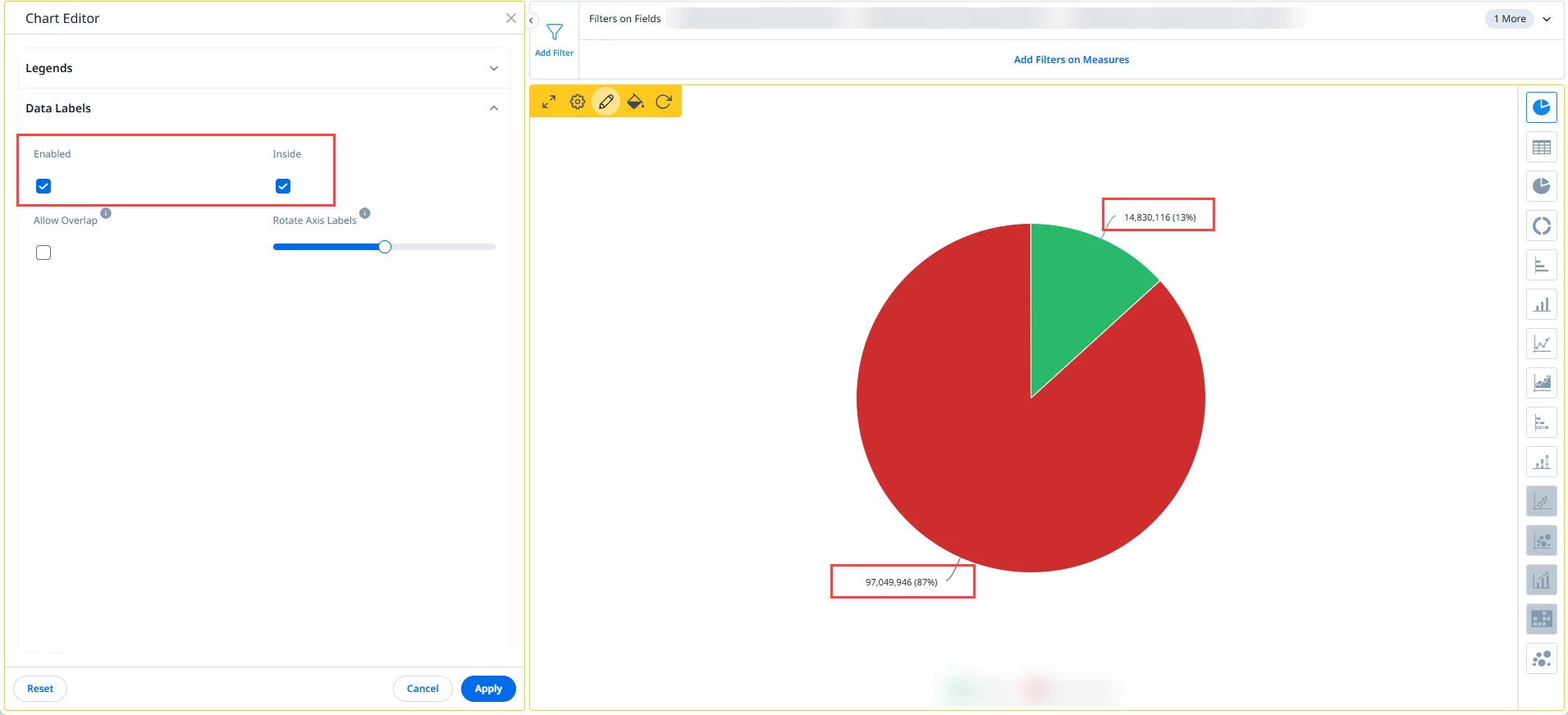Uncheck the Enabled data labels checkbox
Viewport: 1568px width, 715px height.
click(x=43, y=186)
